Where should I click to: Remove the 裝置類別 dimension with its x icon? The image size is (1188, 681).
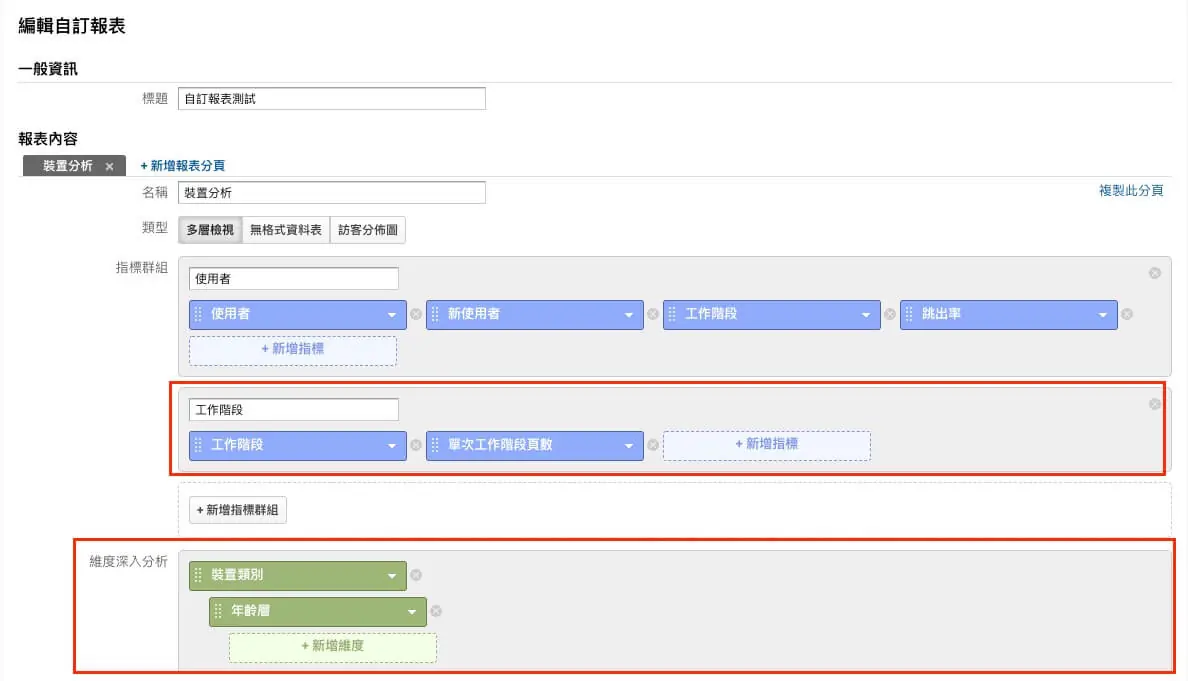coord(415,576)
